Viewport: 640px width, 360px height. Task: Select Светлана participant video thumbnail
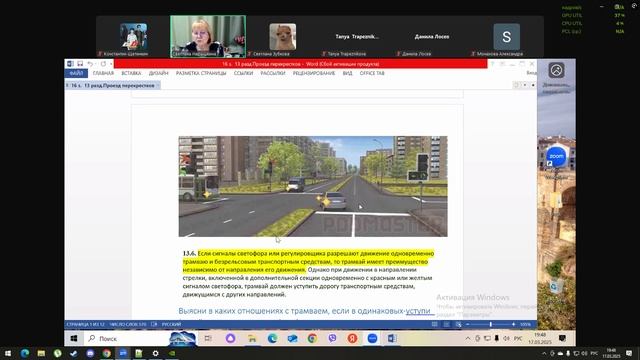tap(208, 36)
